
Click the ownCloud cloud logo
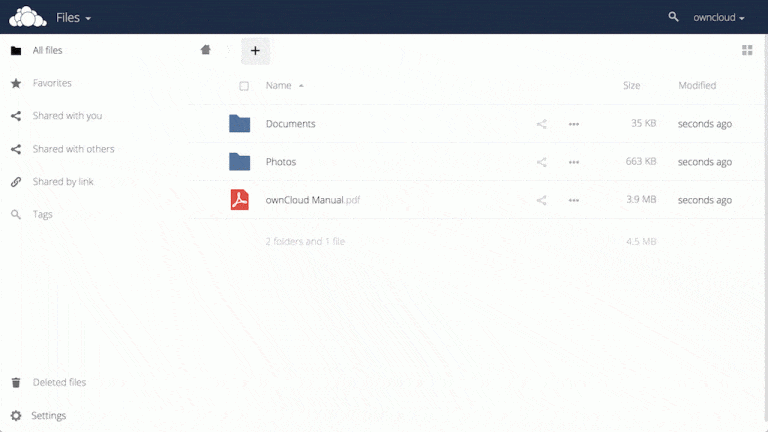coord(28,17)
